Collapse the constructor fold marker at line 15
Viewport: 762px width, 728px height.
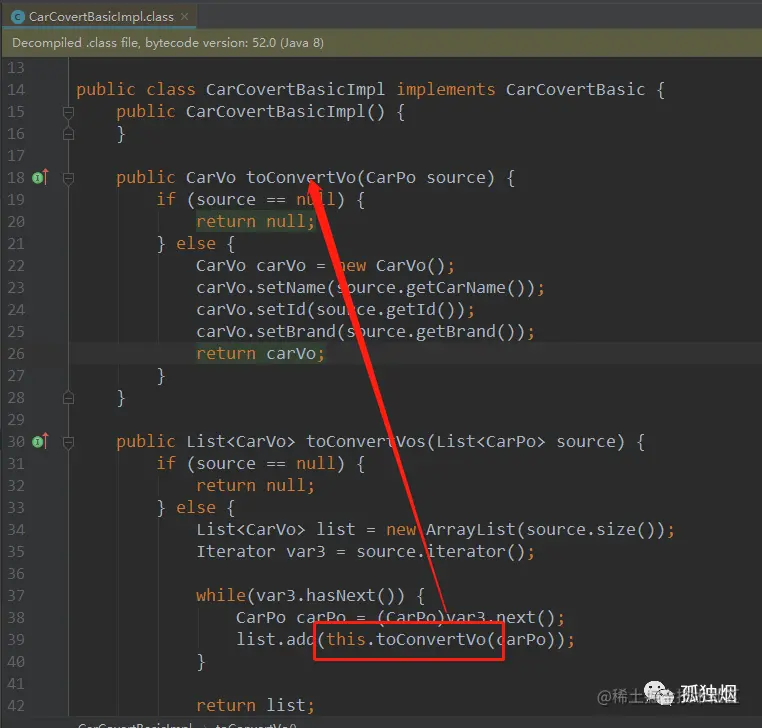point(69,112)
